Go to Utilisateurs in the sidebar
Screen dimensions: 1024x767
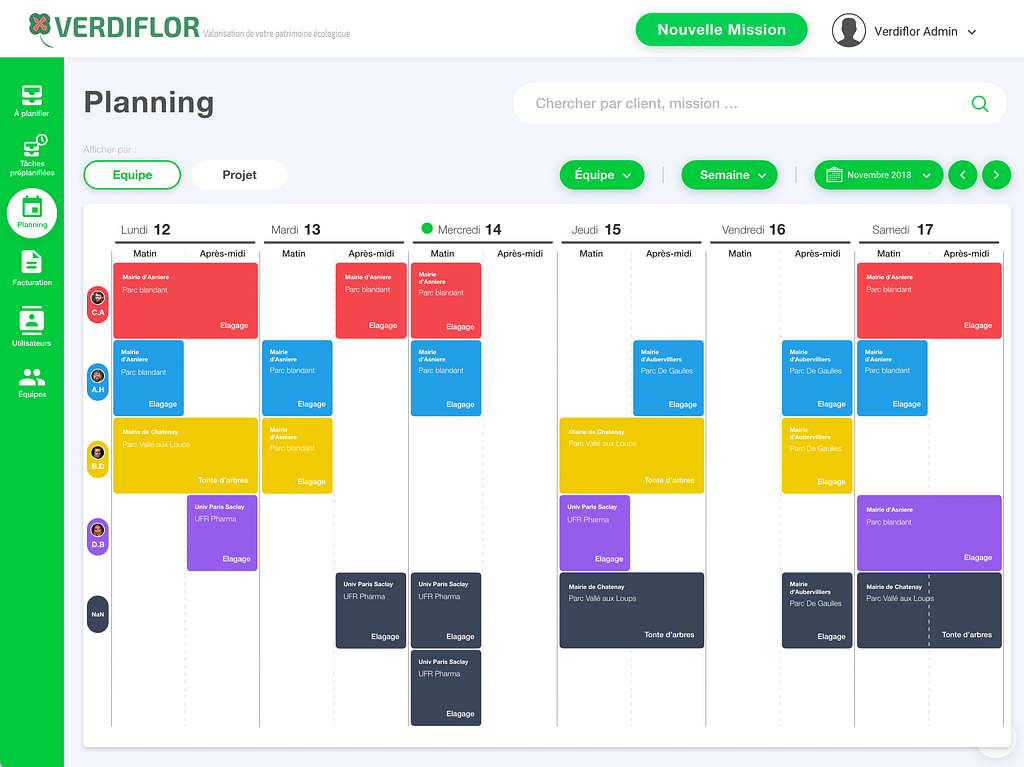point(32,322)
